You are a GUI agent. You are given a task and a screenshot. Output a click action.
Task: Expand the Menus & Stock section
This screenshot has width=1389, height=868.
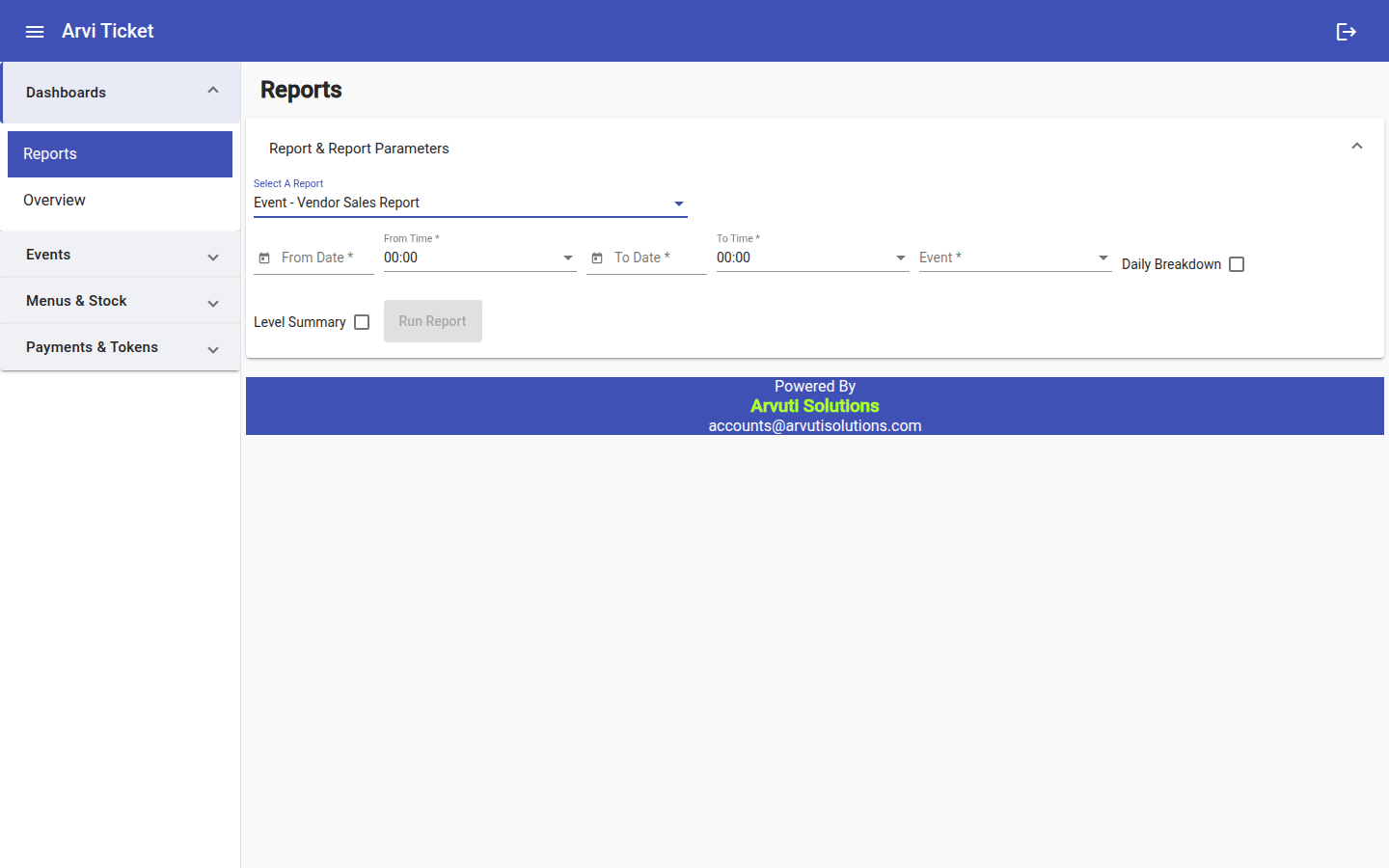click(121, 301)
